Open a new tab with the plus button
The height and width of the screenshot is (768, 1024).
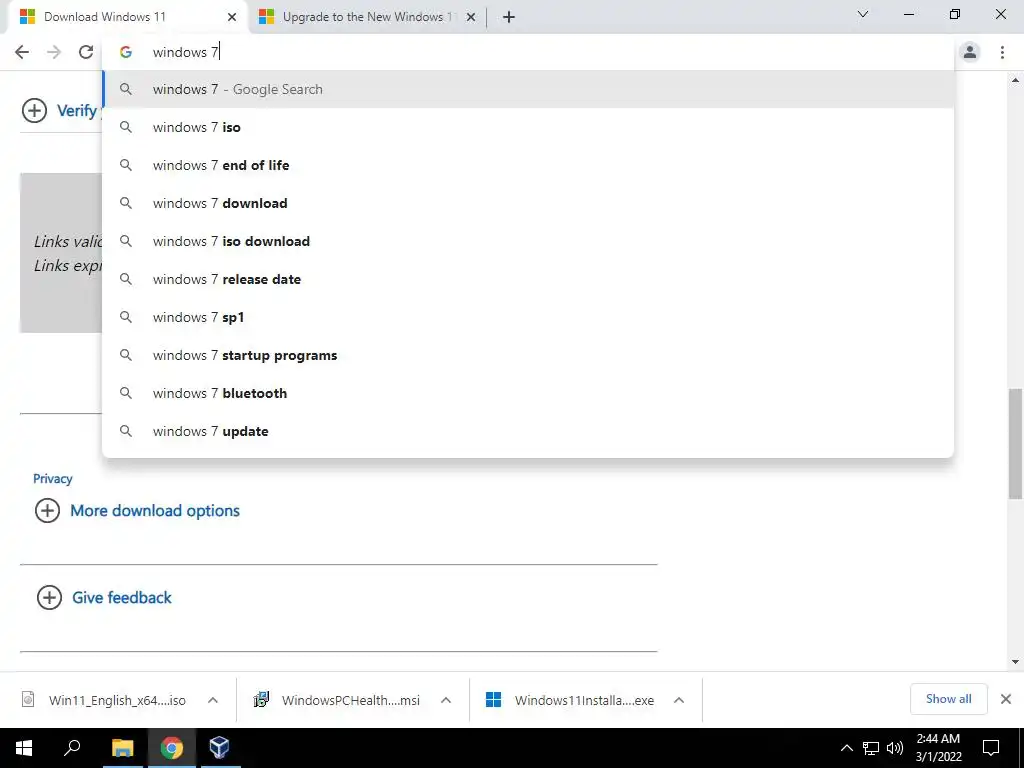509,17
